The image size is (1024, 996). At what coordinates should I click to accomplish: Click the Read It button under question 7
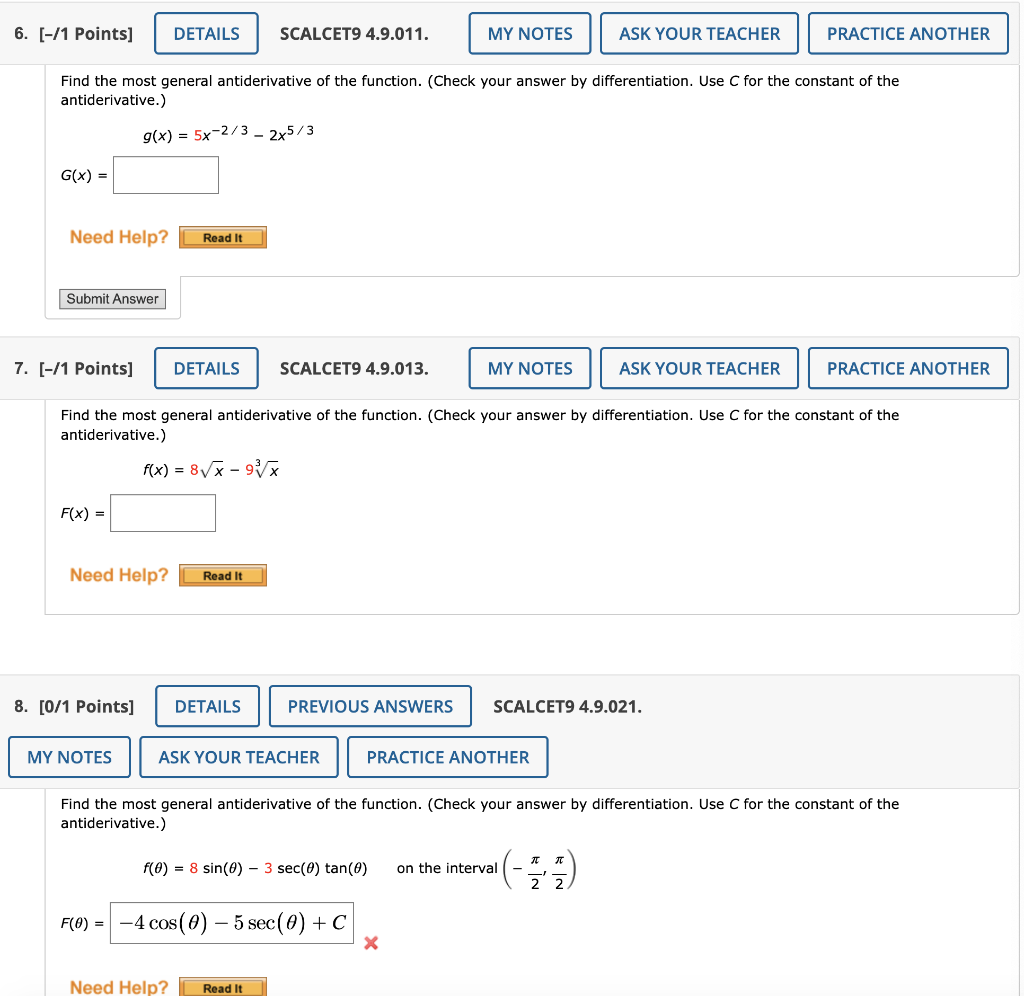point(222,575)
